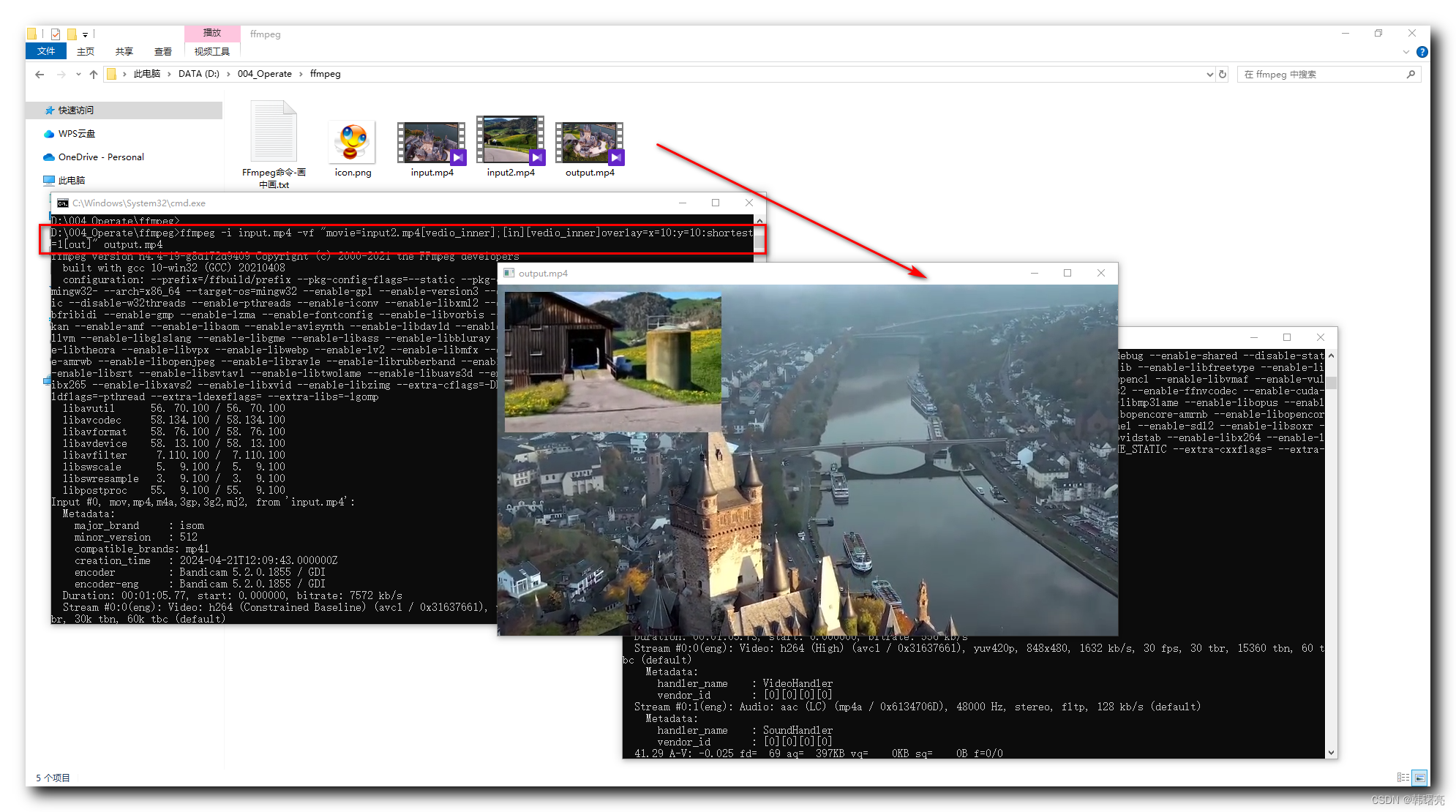The image size is (1456, 812).
Task: Click the search magnifier icon
Action: pyautogui.click(x=1411, y=74)
